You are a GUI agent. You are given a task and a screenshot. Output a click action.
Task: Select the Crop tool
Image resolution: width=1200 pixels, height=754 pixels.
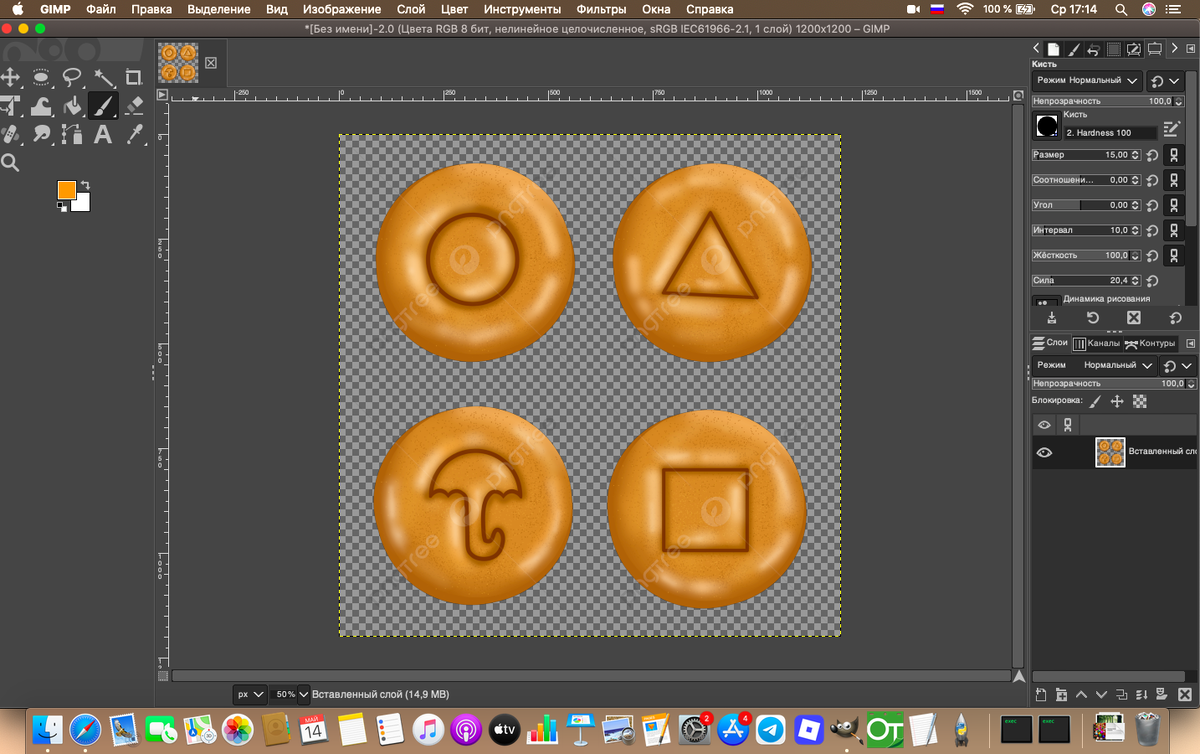133,77
